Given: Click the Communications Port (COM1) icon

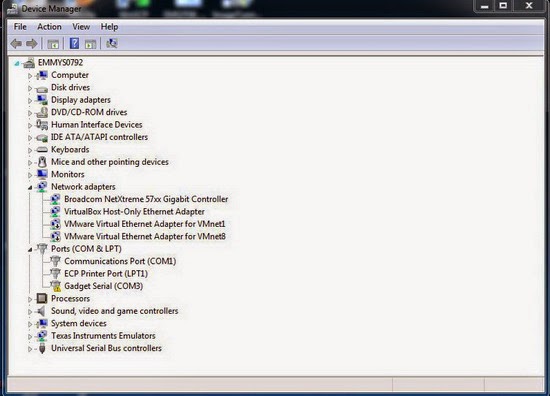Looking at the screenshot, I should 55,261.
